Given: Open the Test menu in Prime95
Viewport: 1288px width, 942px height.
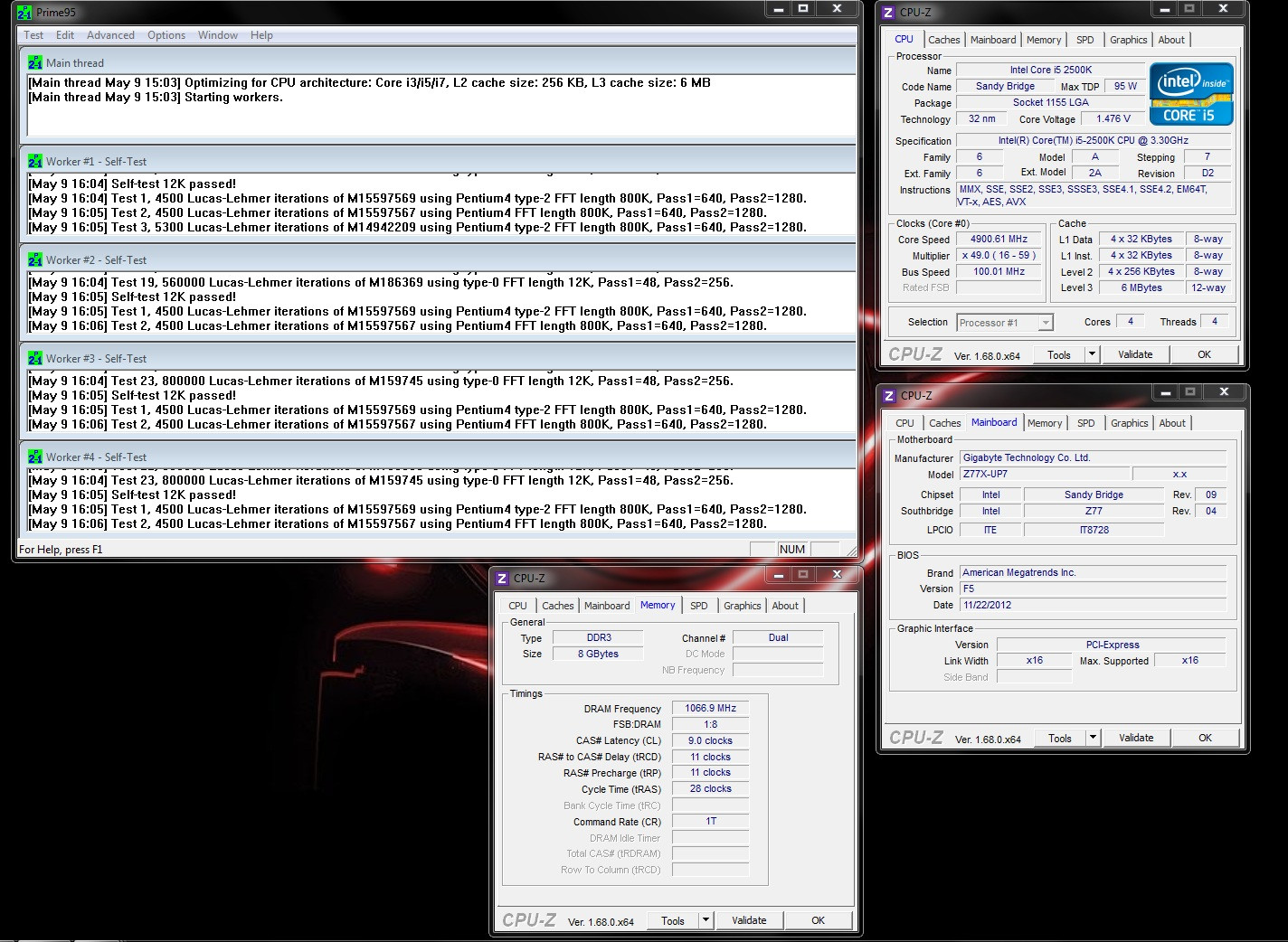Looking at the screenshot, I should point(33,35).
